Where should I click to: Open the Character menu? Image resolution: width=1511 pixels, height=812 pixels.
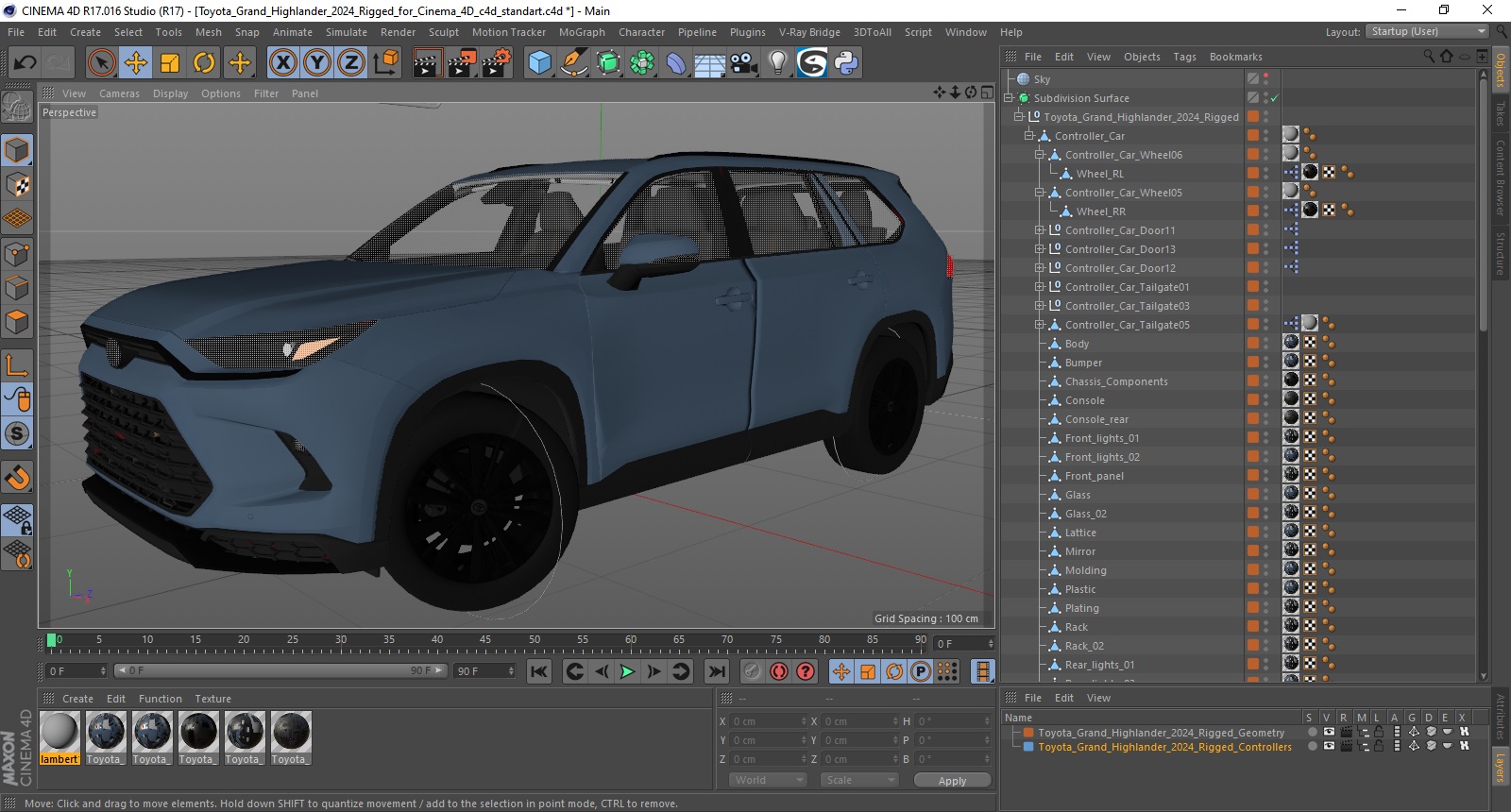point(641,32)
